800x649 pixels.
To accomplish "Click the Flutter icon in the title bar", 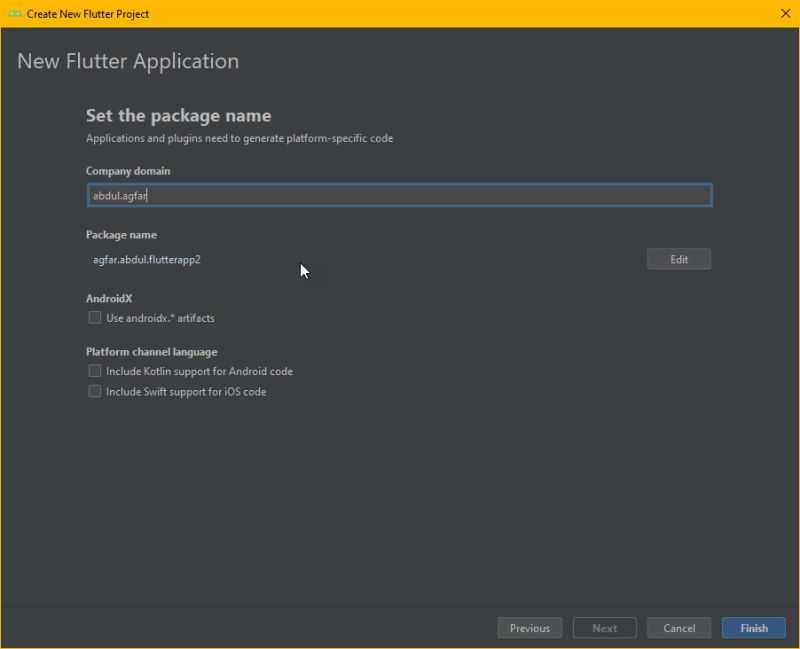I will [x=13, y=14].
